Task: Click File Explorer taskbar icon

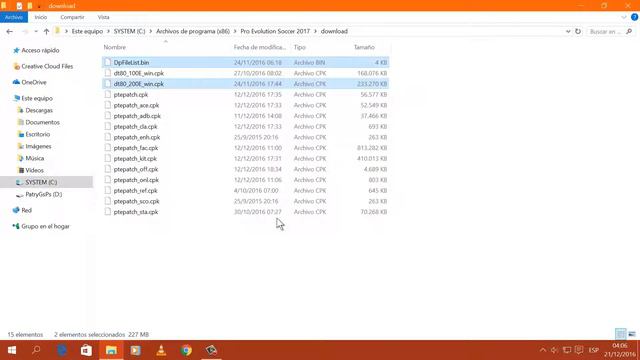Action: point(111,350)
